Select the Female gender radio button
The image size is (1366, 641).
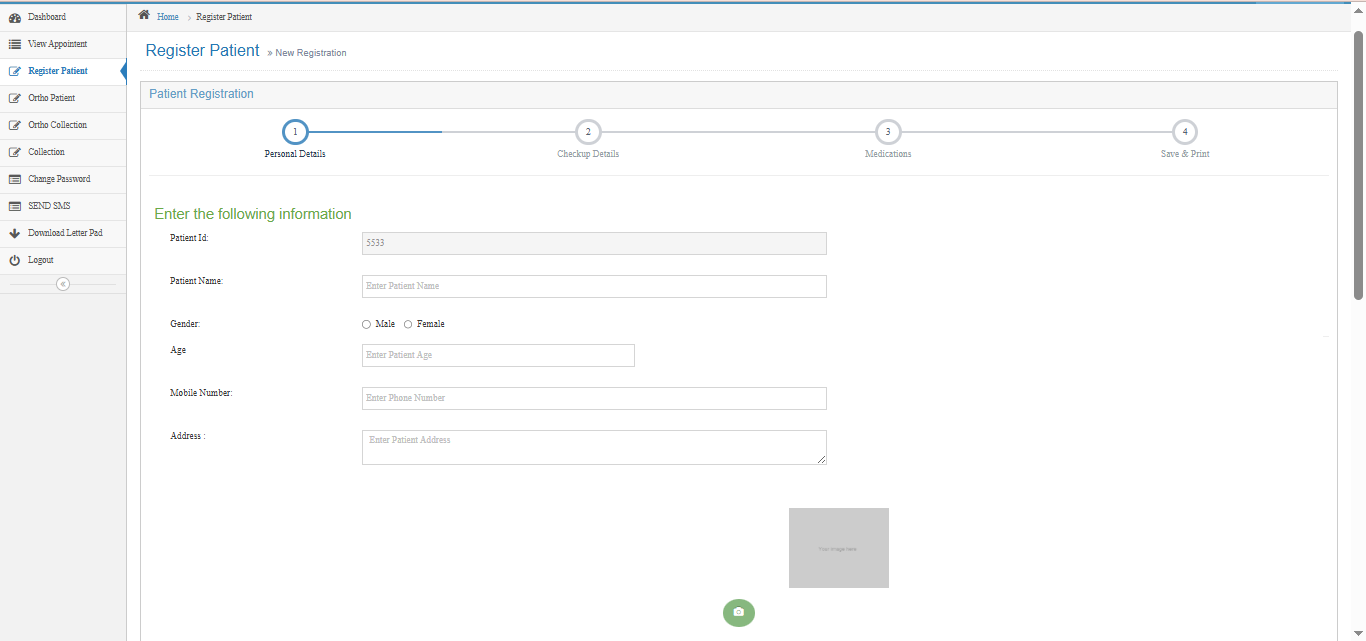coord(408,325)
